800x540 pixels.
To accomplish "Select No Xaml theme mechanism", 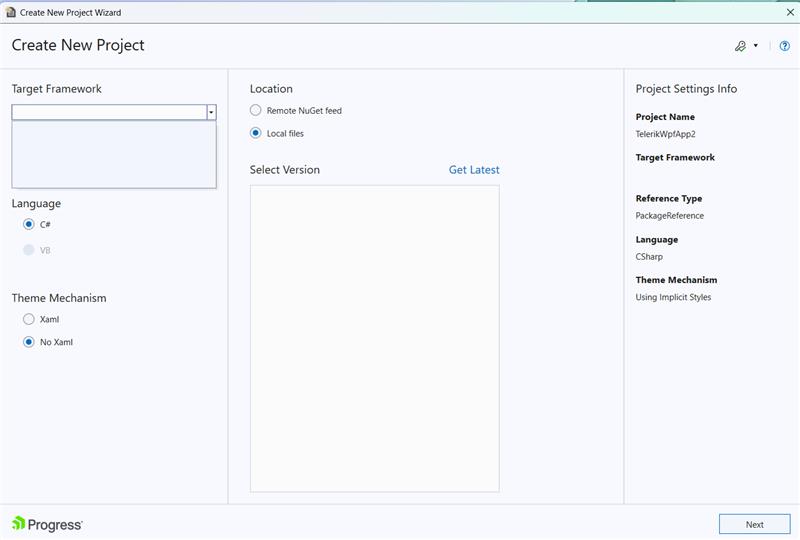I will pyautogui.click(x=29, y=342).
